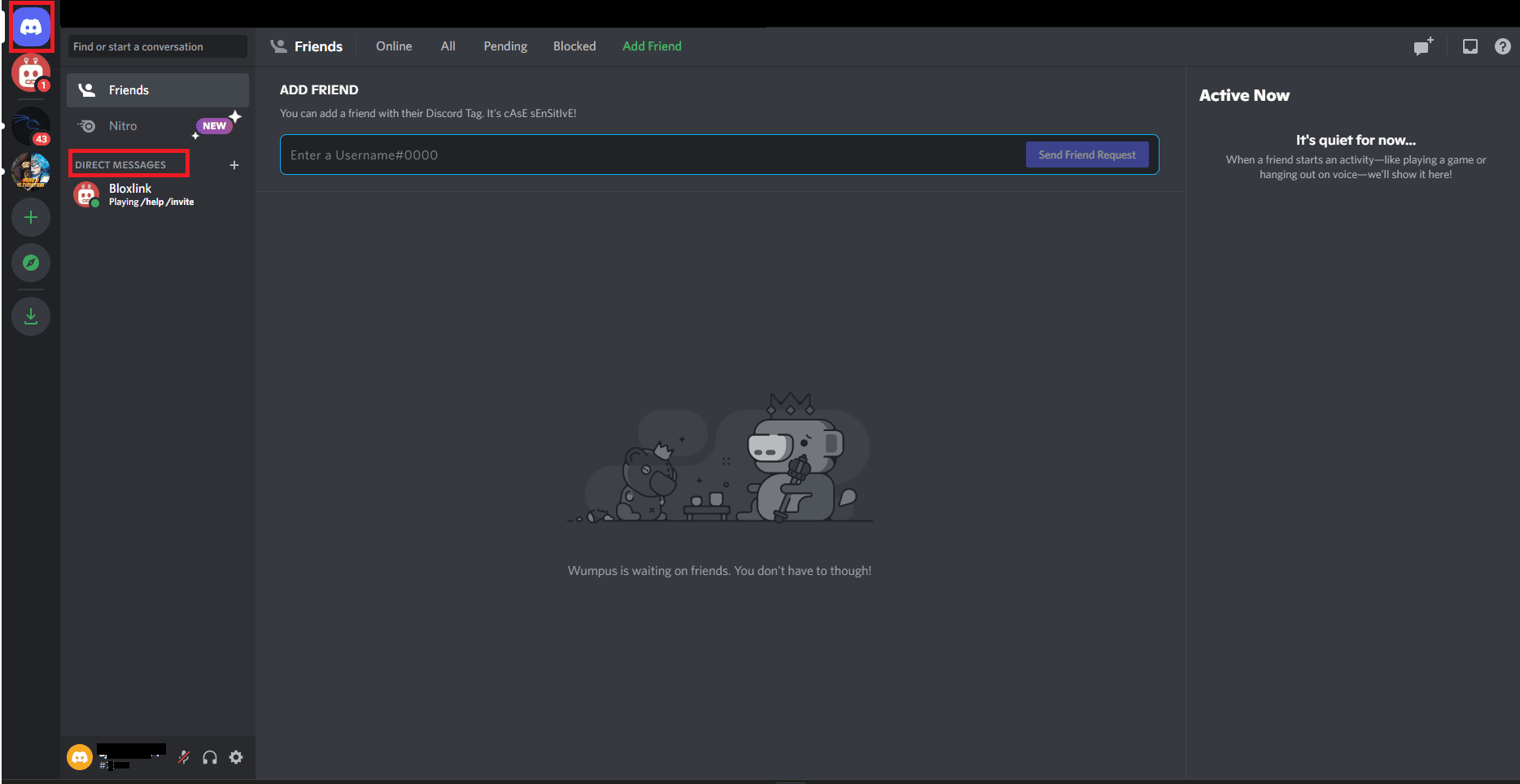Click Bloxlink's avatar in direct messages
The image size is (1520, 784).
tap(86, 194)
